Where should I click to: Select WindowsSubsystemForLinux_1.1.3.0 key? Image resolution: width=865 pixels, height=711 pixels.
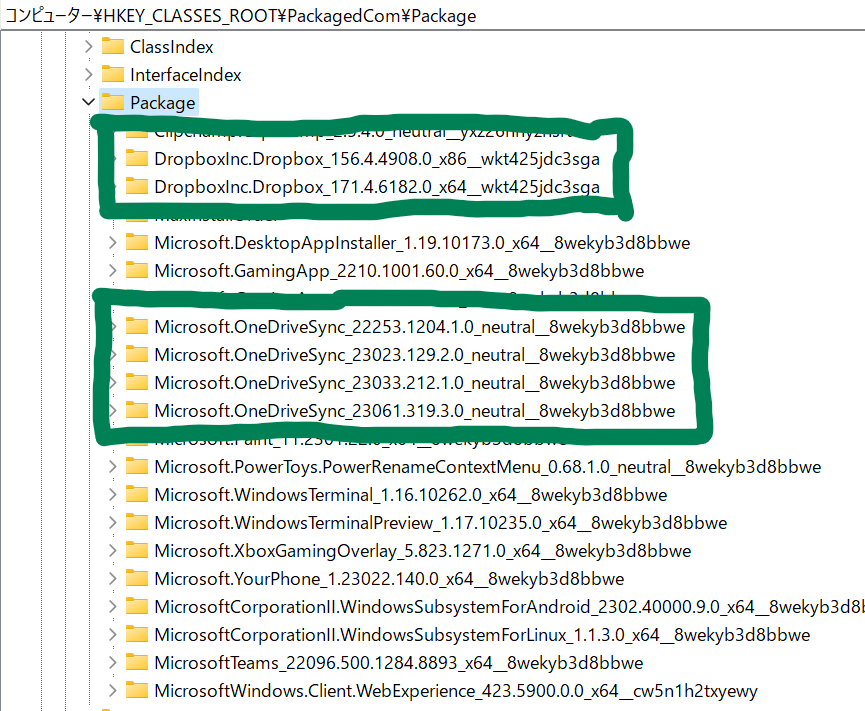(x=482, y=635)
